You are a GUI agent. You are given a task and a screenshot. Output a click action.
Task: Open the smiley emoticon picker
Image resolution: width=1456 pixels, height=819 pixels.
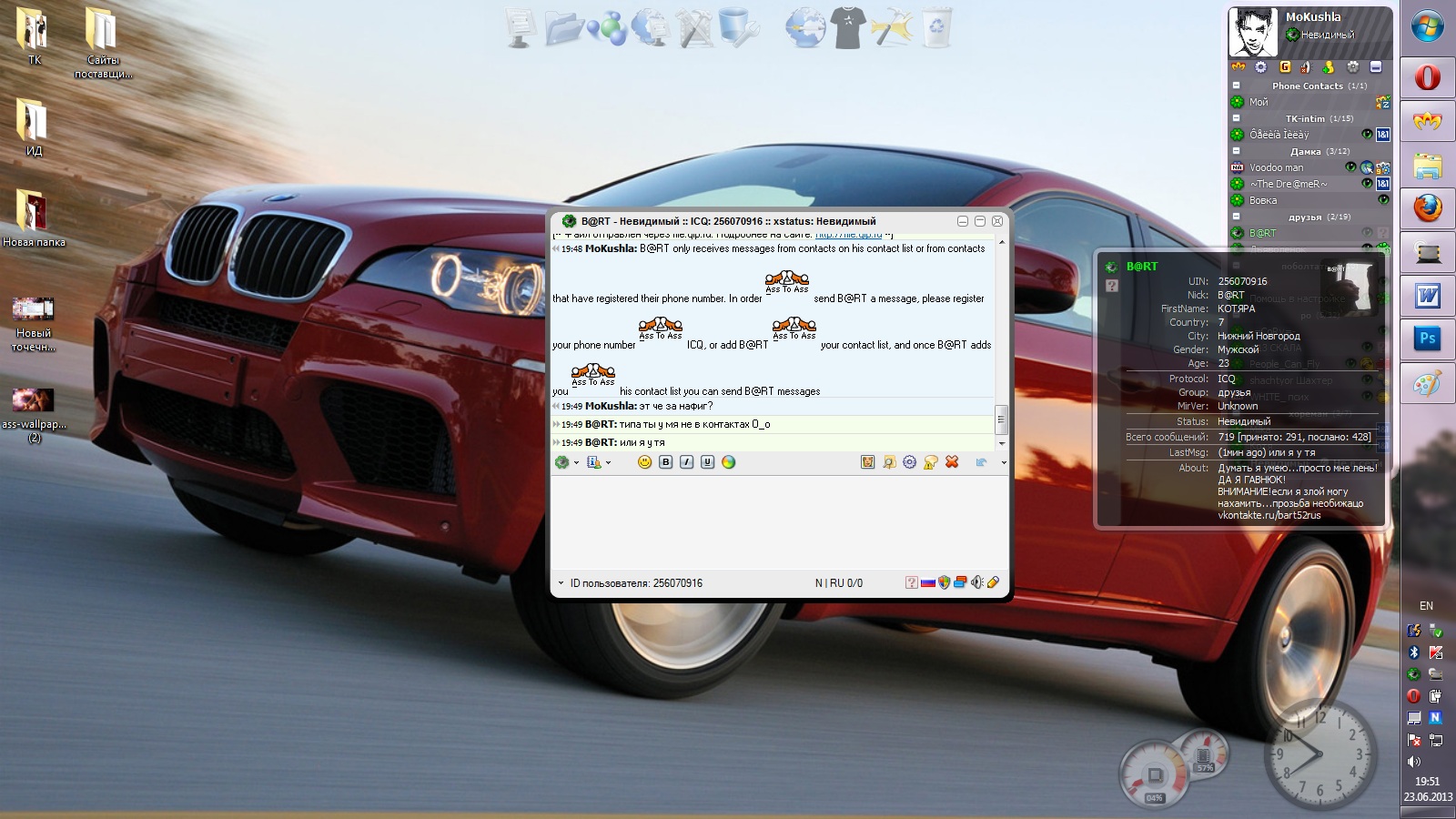click(644, 462)
